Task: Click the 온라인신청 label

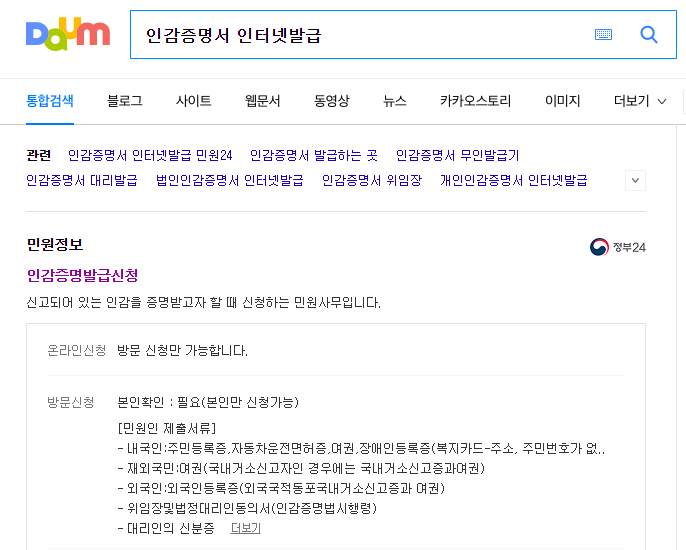Action: [77, 350]
